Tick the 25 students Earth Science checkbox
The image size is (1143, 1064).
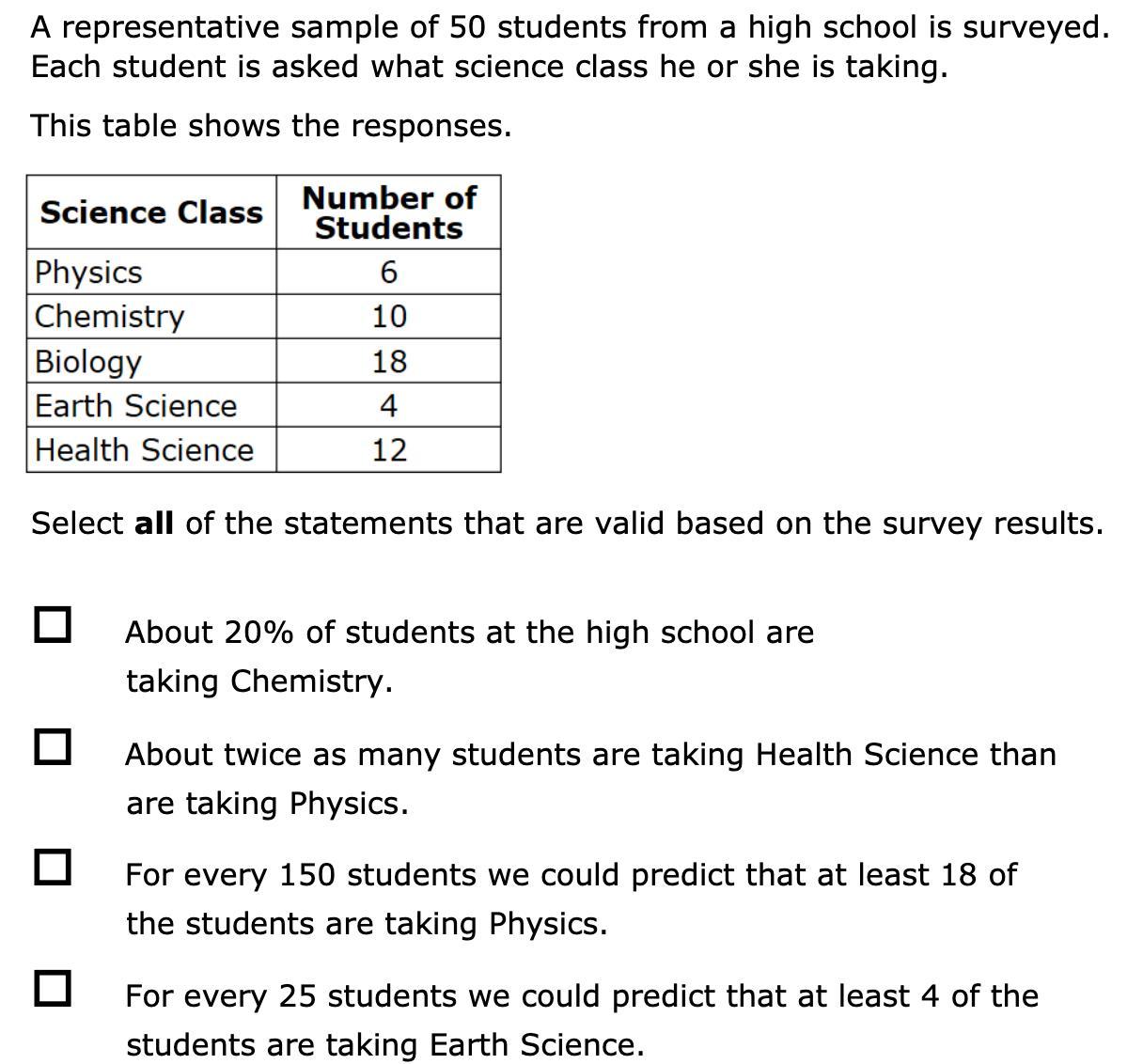(53, 988)
